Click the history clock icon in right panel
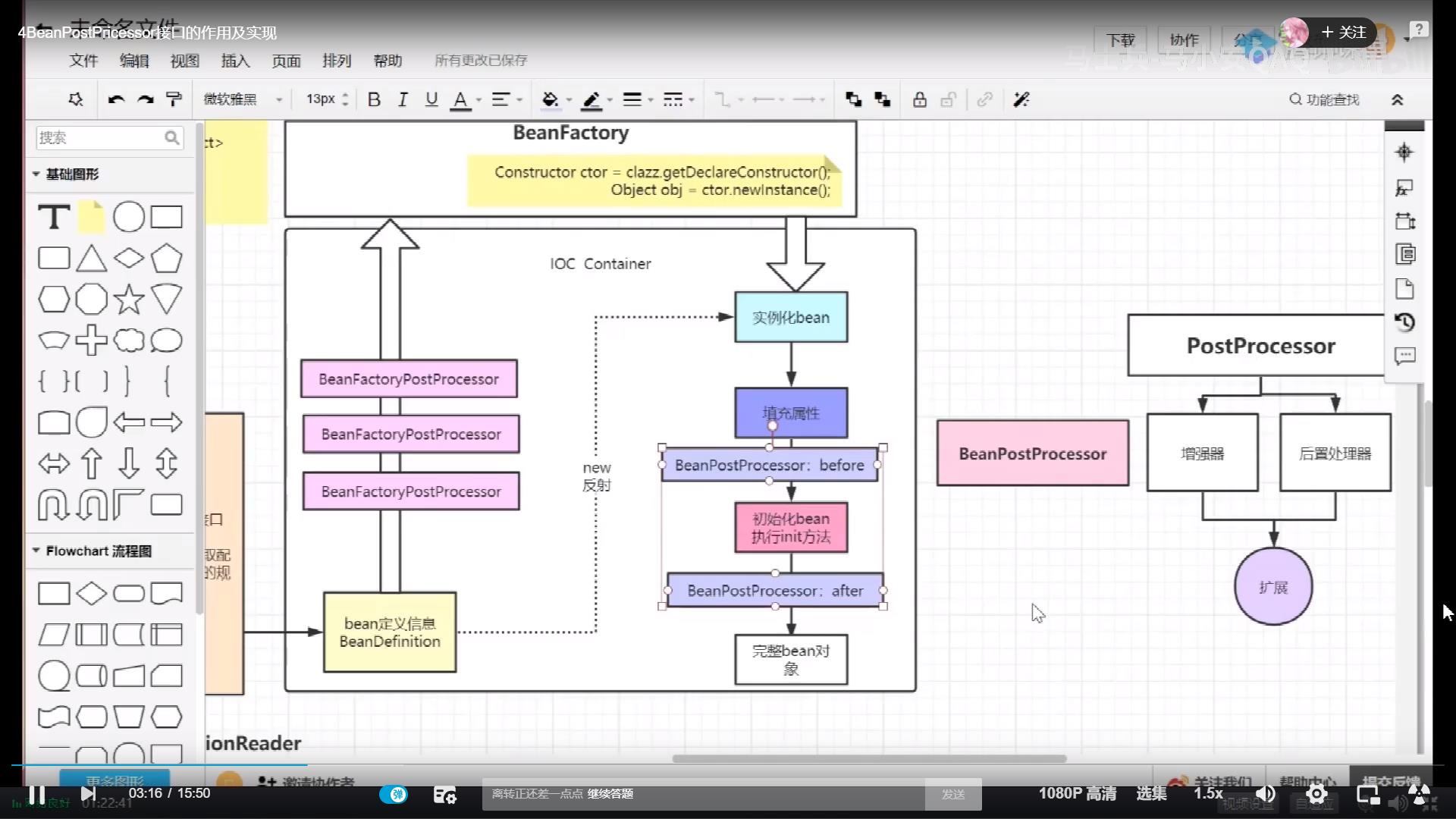The image size is (1456, 819). 1404,322
